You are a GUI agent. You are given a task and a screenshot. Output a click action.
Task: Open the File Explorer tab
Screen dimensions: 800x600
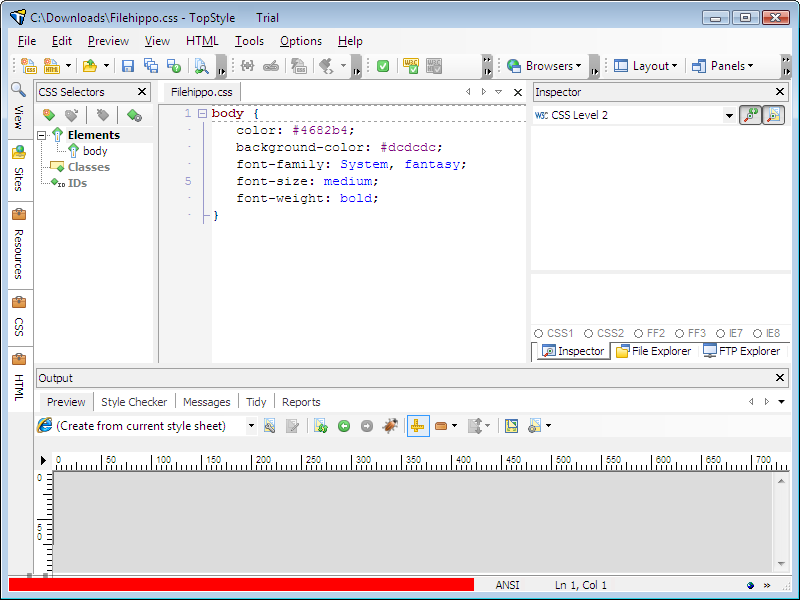click(x=654, y=351)
